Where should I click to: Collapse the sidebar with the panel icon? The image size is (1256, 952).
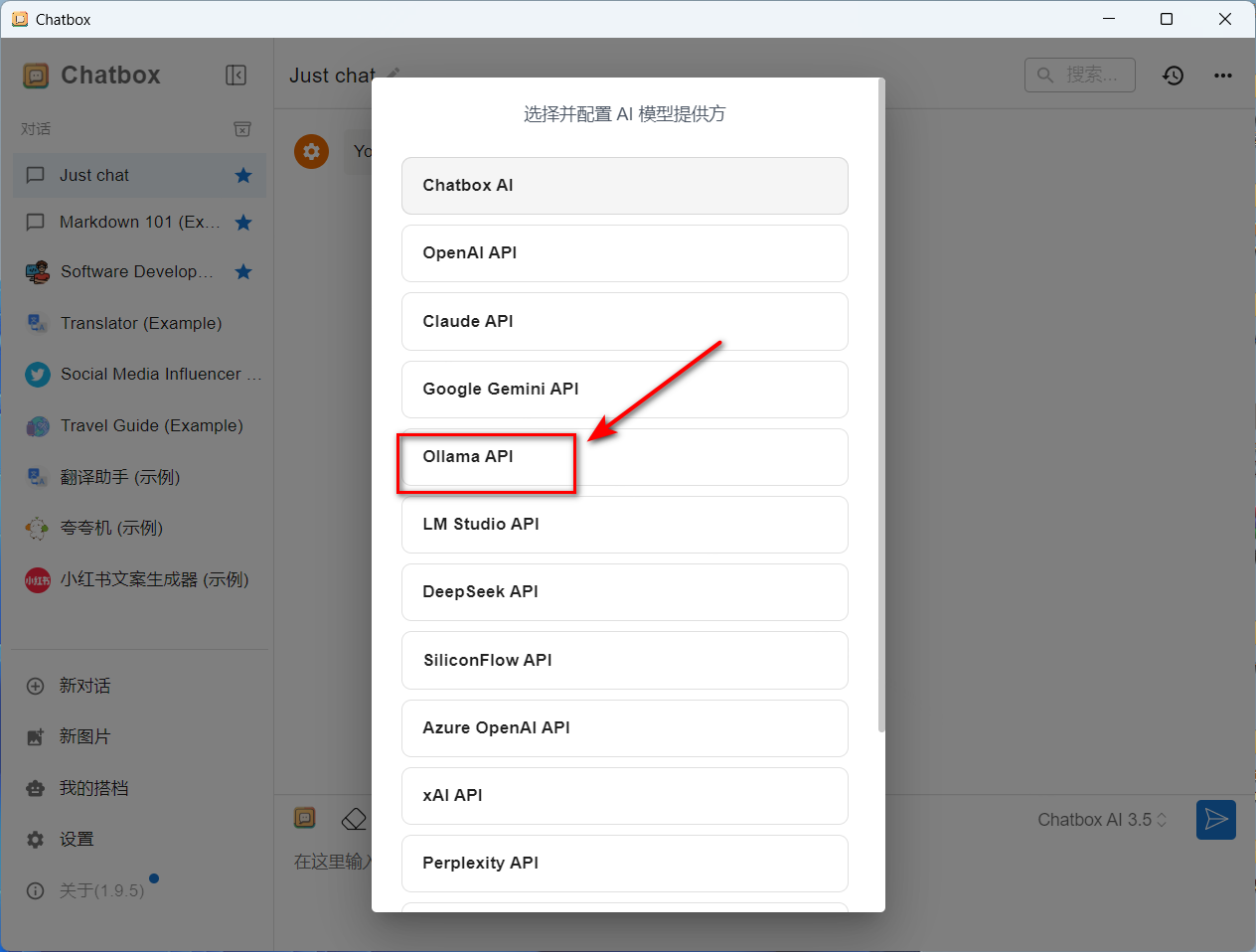(235, 76)
